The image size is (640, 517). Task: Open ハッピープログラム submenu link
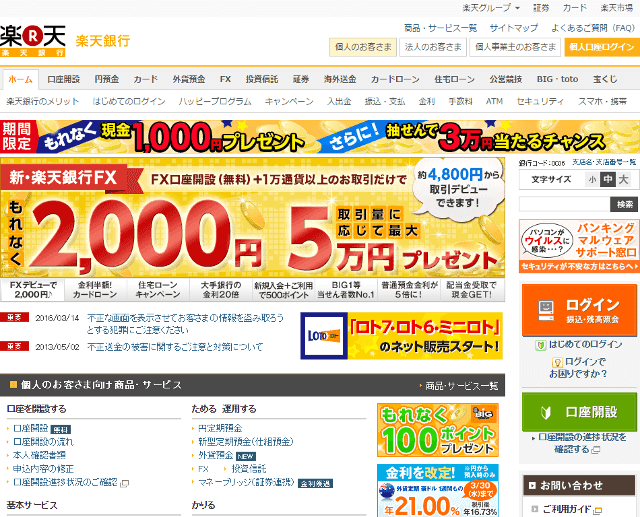[x=215, y=101]
